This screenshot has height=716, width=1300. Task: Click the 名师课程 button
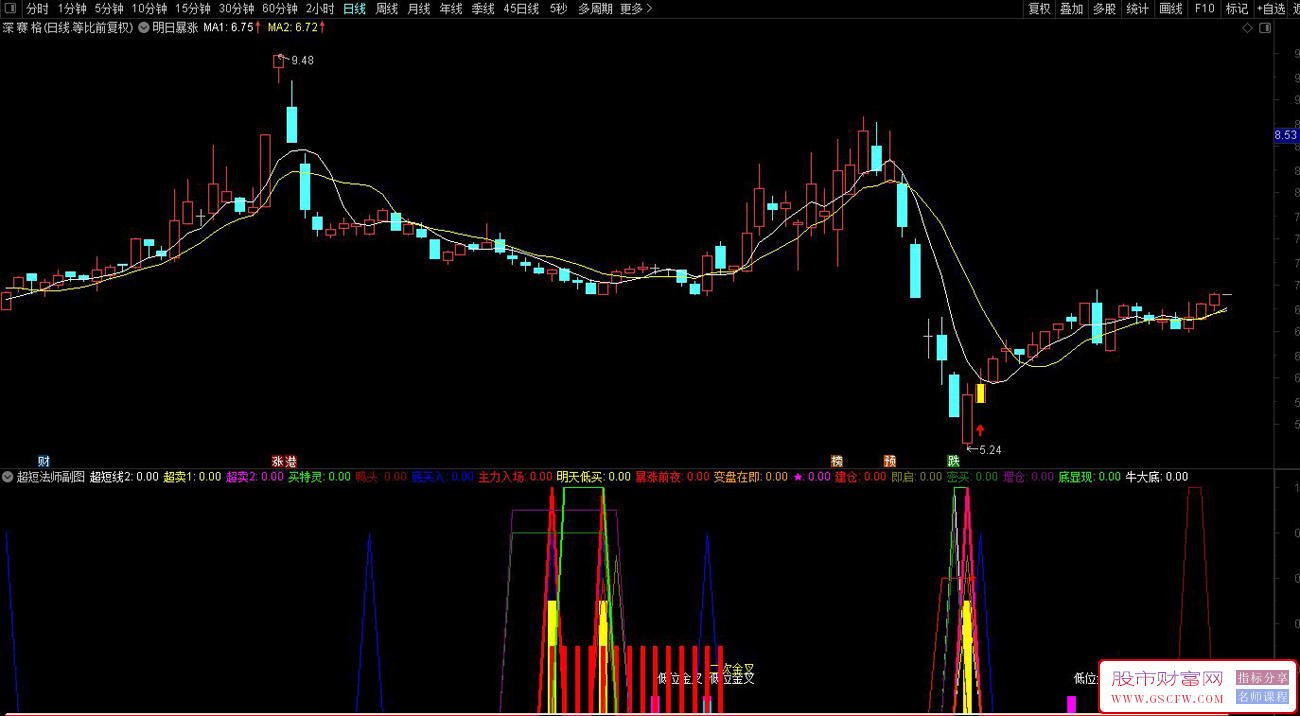click(x=1262, y=697)
